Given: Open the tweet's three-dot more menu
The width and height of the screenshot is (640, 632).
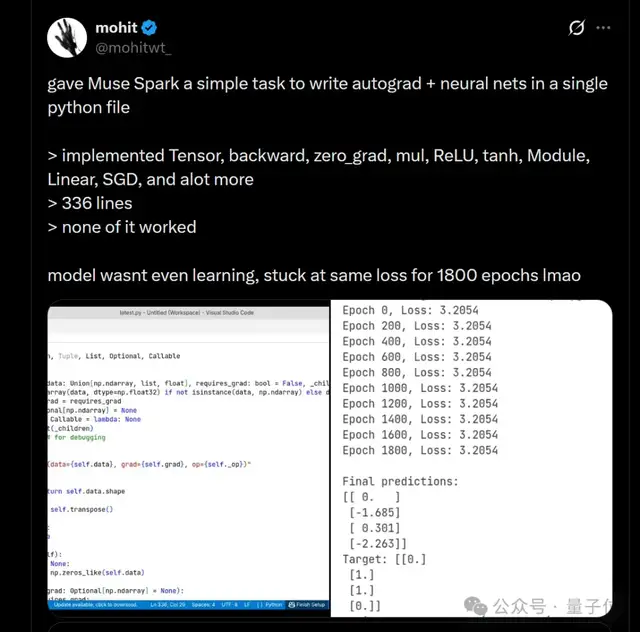Looking at the screenshot, I should tap(603, 28).
